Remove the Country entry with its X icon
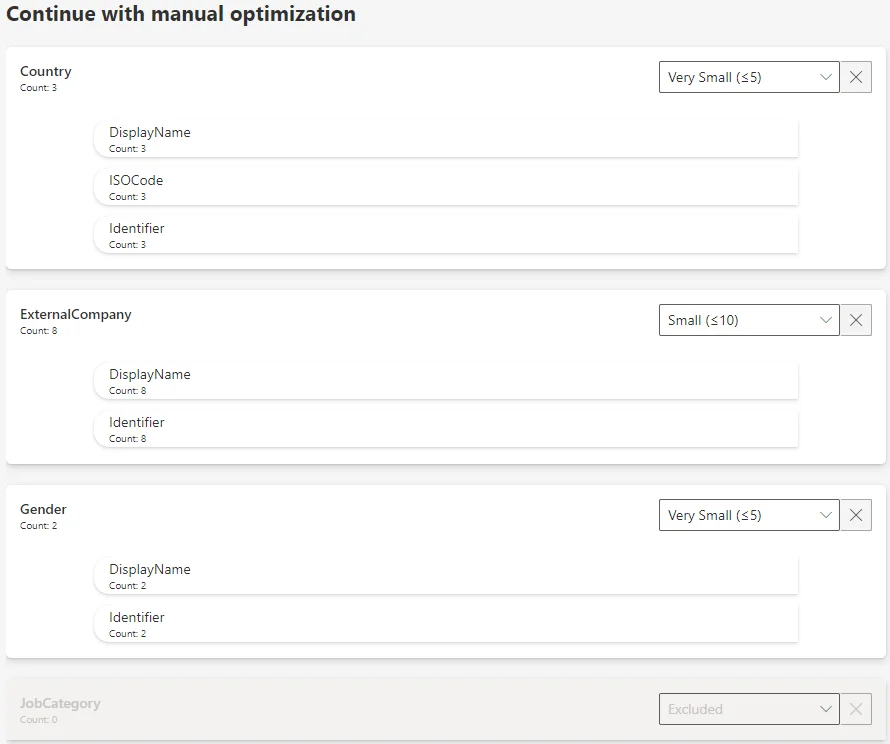 (856, 77)
